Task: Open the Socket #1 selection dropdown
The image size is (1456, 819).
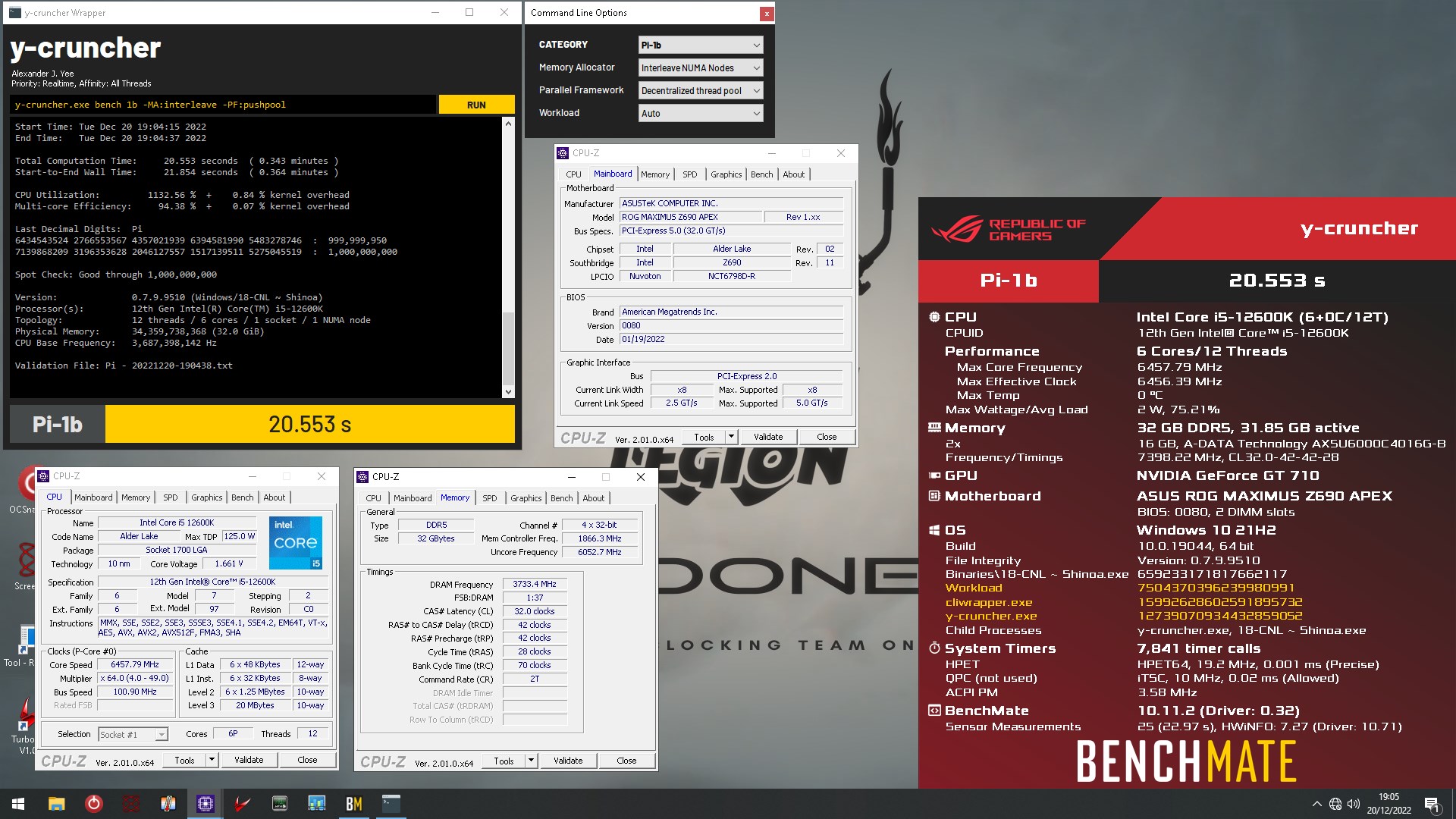Action: point(133,734)
